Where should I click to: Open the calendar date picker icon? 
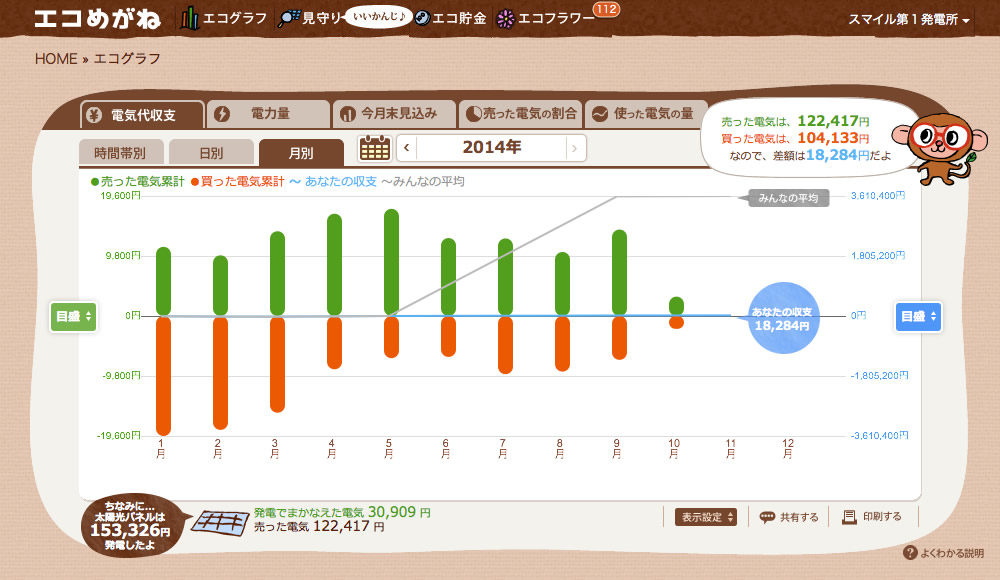[x=375, y=148]
